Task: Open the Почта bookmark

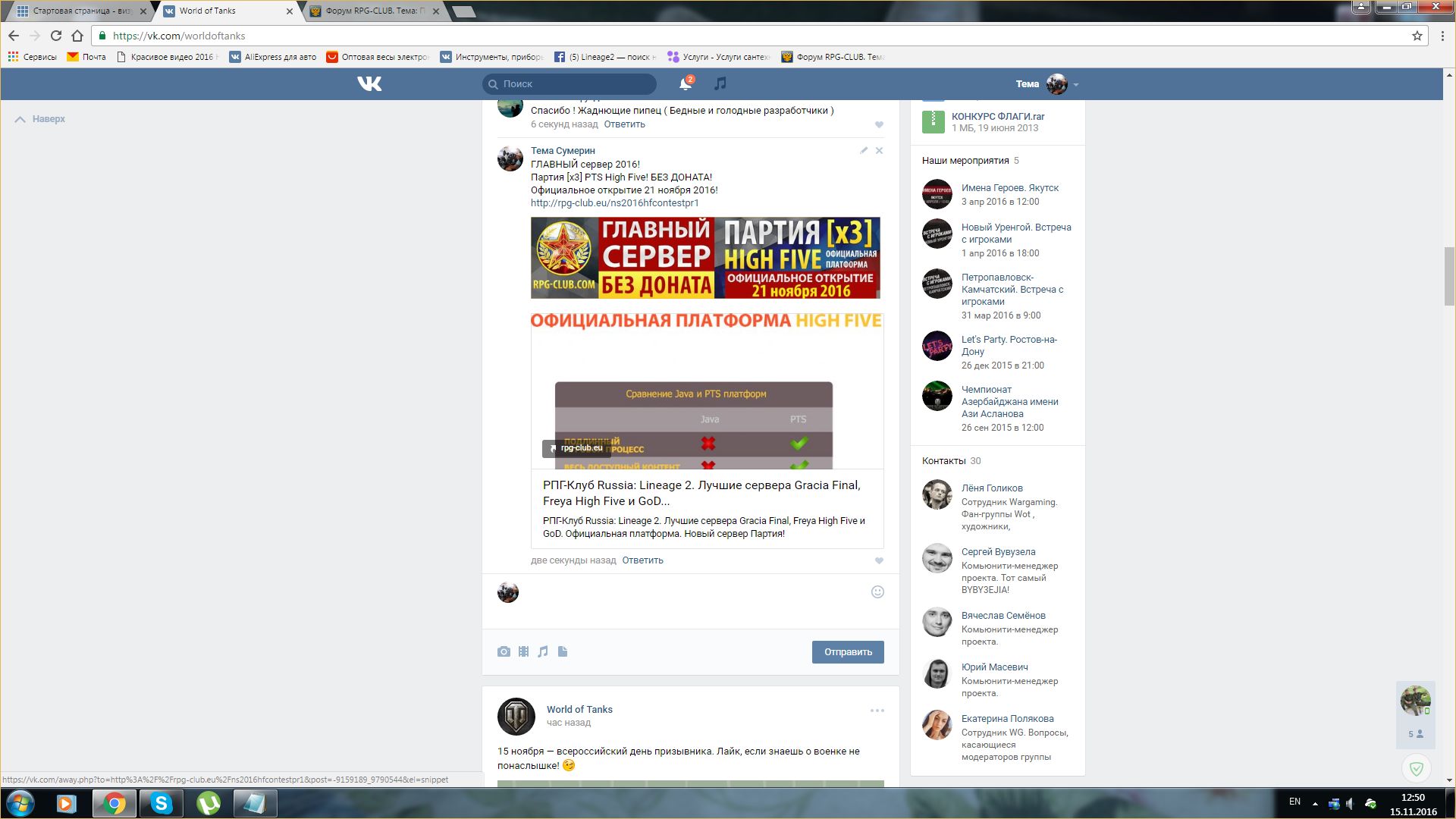Action: (x=86, y=57)
